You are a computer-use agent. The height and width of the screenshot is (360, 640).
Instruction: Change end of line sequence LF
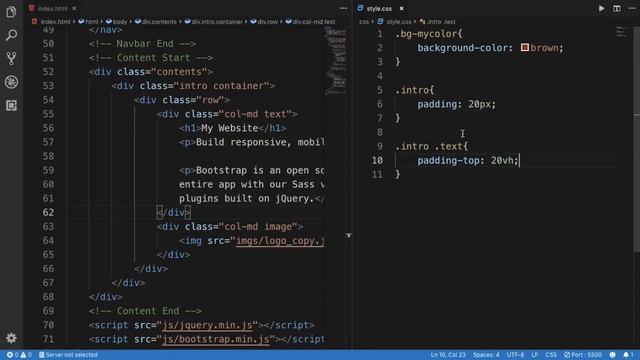534,355
